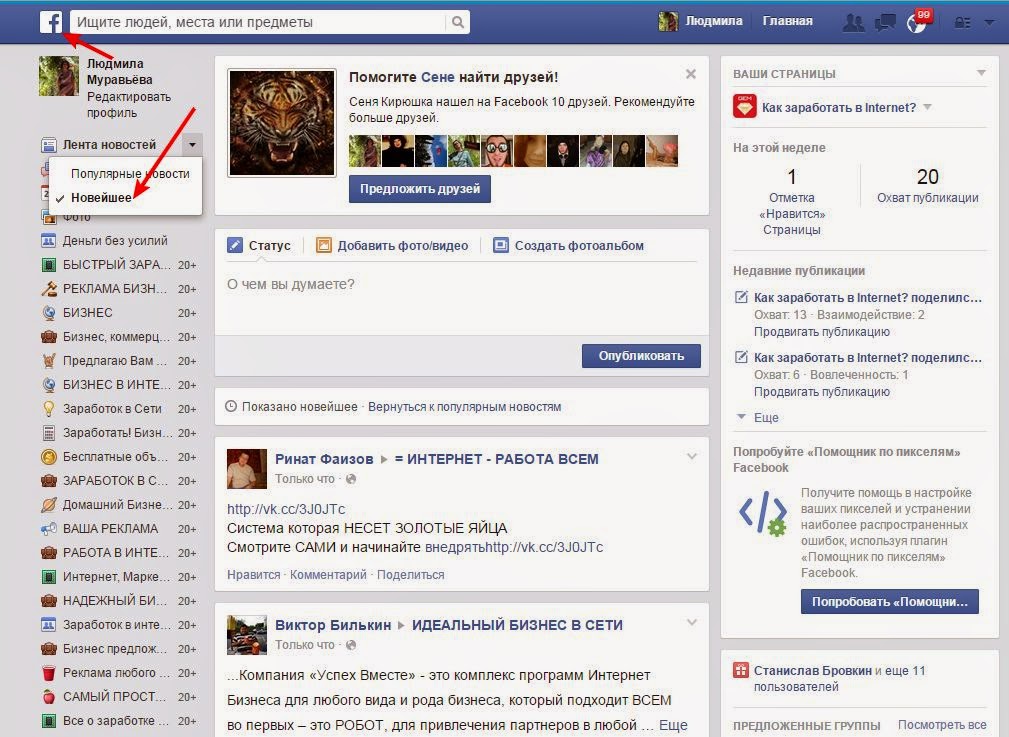Open Как заработать в Internet? page dropdown

tap(927, 107)
